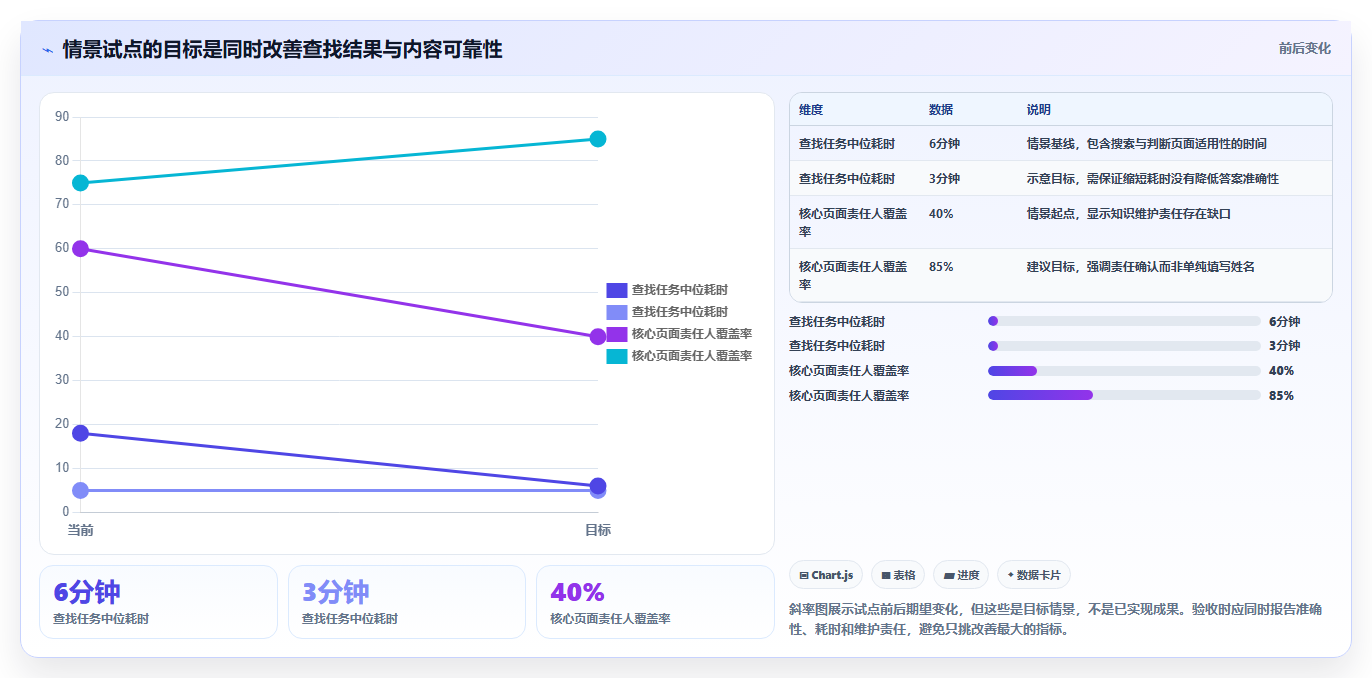Screen dimensions: 1372x678
Task: Click the 50 y-axis tick label
Action: (x=62, y=292)
